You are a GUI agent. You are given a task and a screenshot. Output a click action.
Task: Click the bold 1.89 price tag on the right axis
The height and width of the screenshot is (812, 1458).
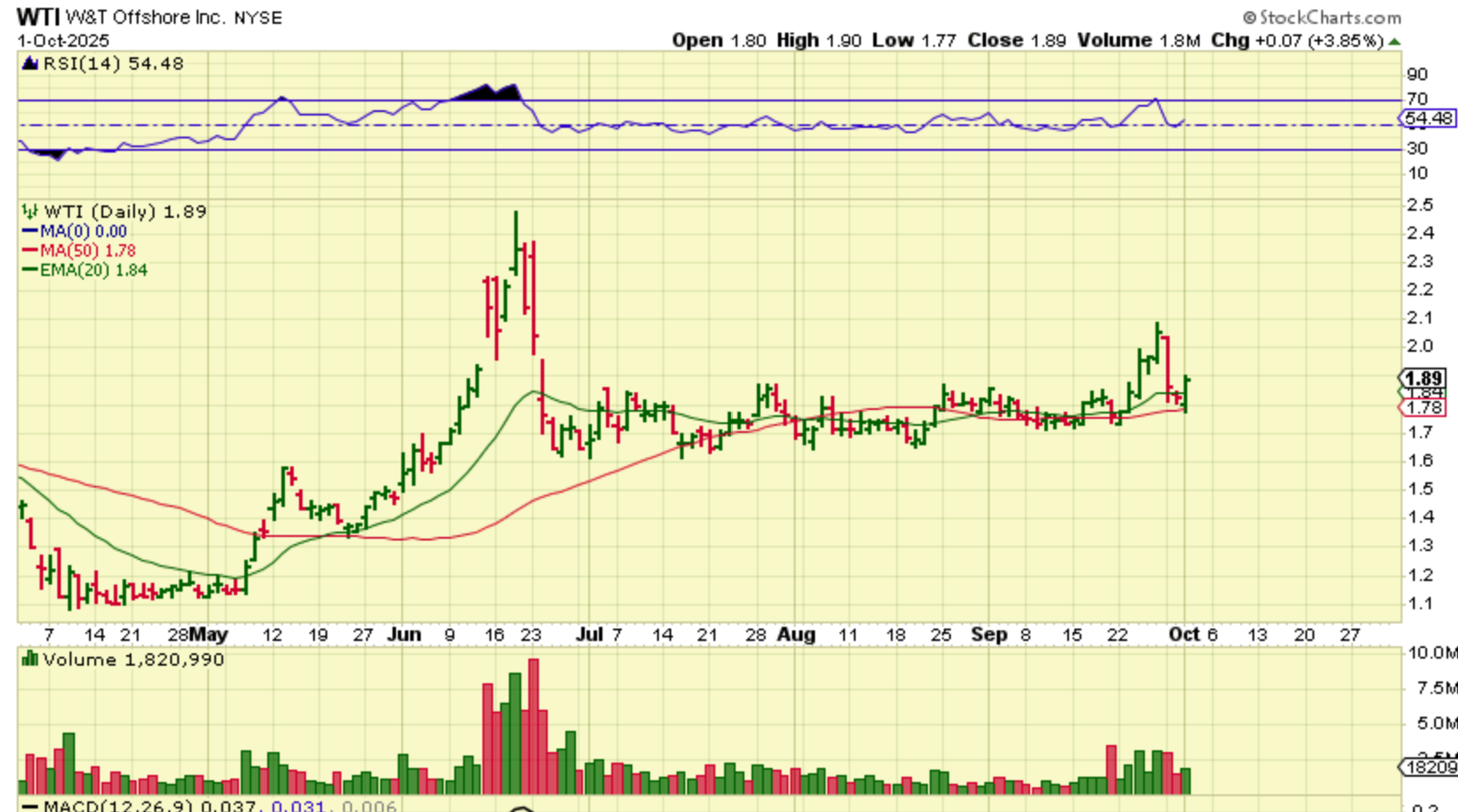[x=1423, y=379]
